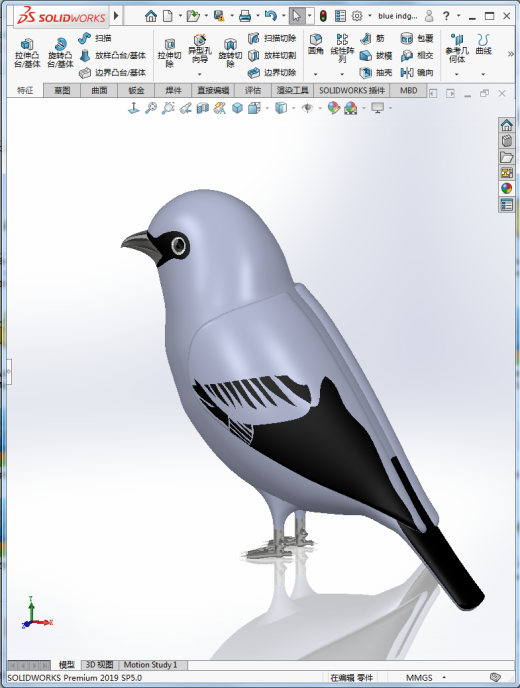The height and width of the screenshot is (688, 520).
Task: Select the Zoom to Fit view icon
Action: tap(151, 108)
